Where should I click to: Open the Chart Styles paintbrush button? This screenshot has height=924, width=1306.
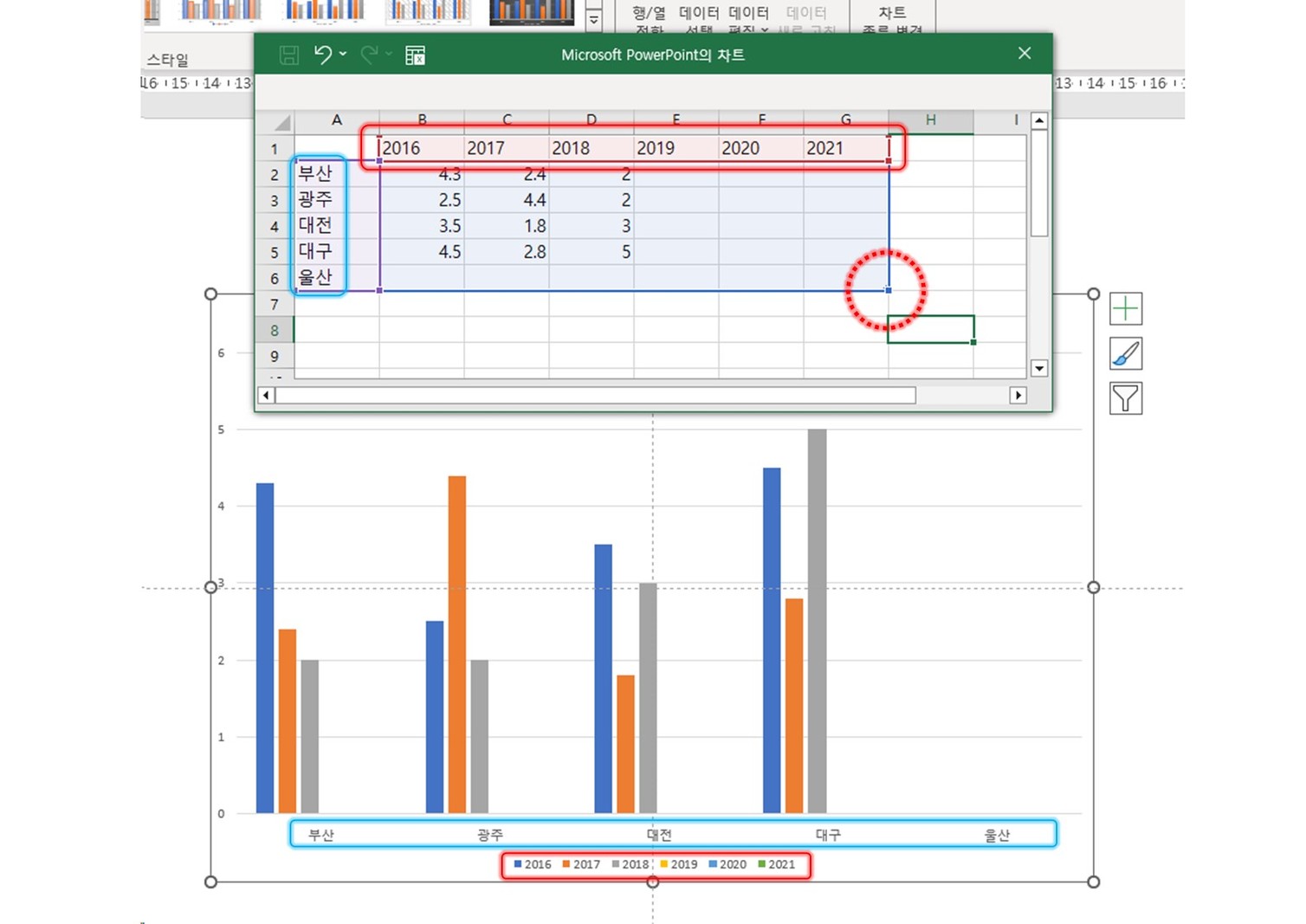click(1126, 353)
